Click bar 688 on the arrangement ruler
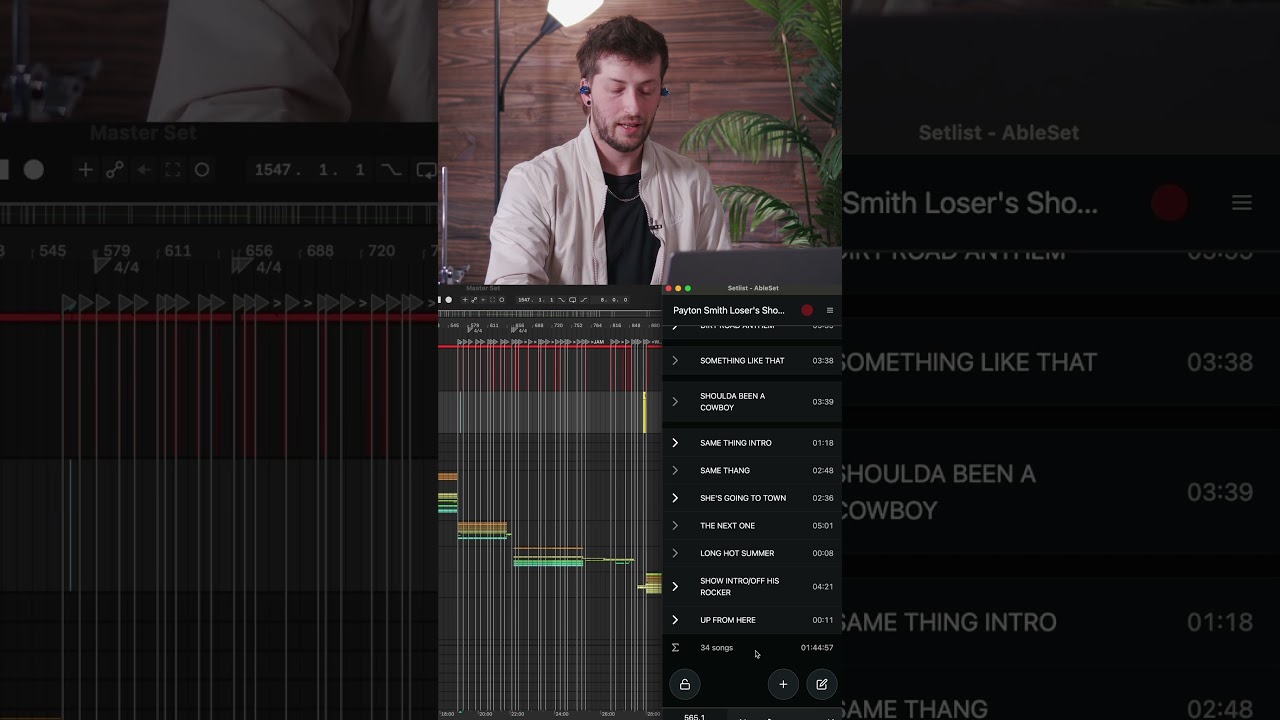The width and height of the screenshot is (1280, 720). (538, 325)
